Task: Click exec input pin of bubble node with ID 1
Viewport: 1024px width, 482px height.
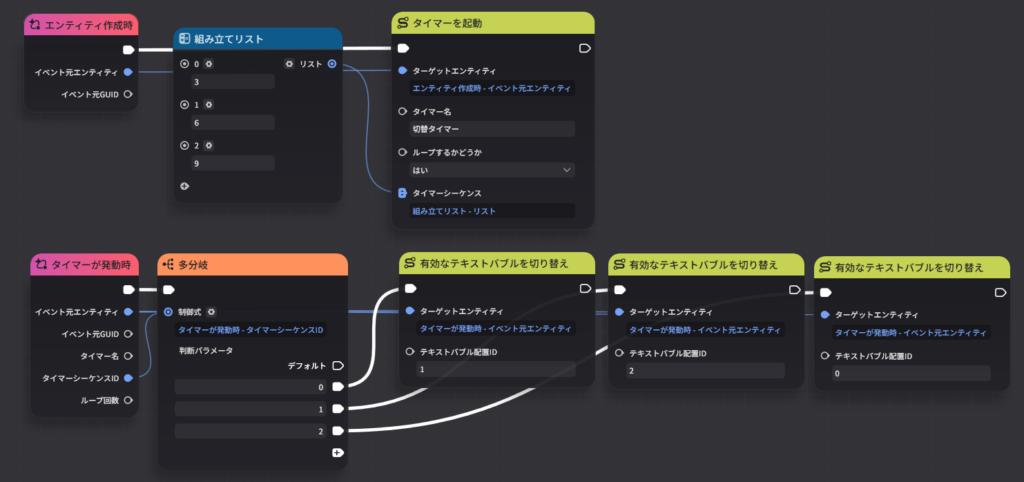Action: [411, 288]
